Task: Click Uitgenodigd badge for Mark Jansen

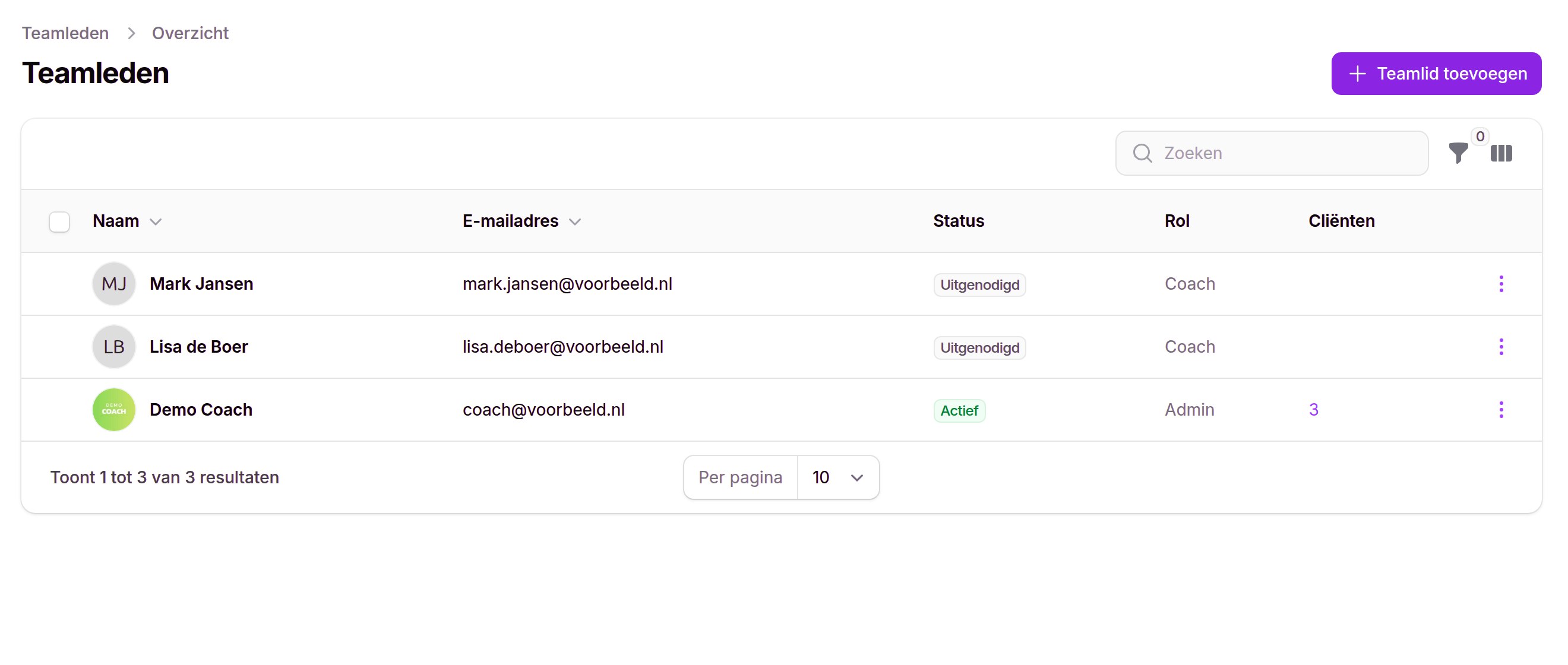Action: [979, 285]
